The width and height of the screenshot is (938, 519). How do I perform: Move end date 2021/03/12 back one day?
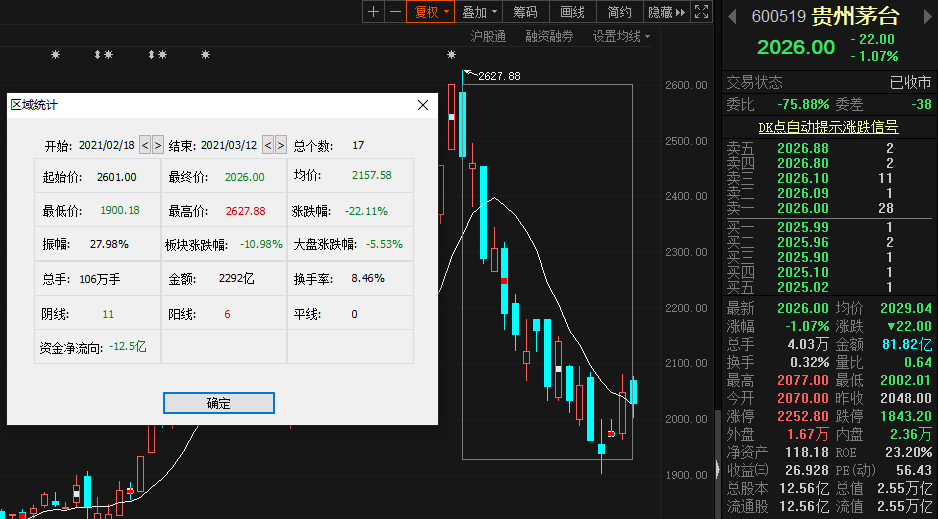268,145
